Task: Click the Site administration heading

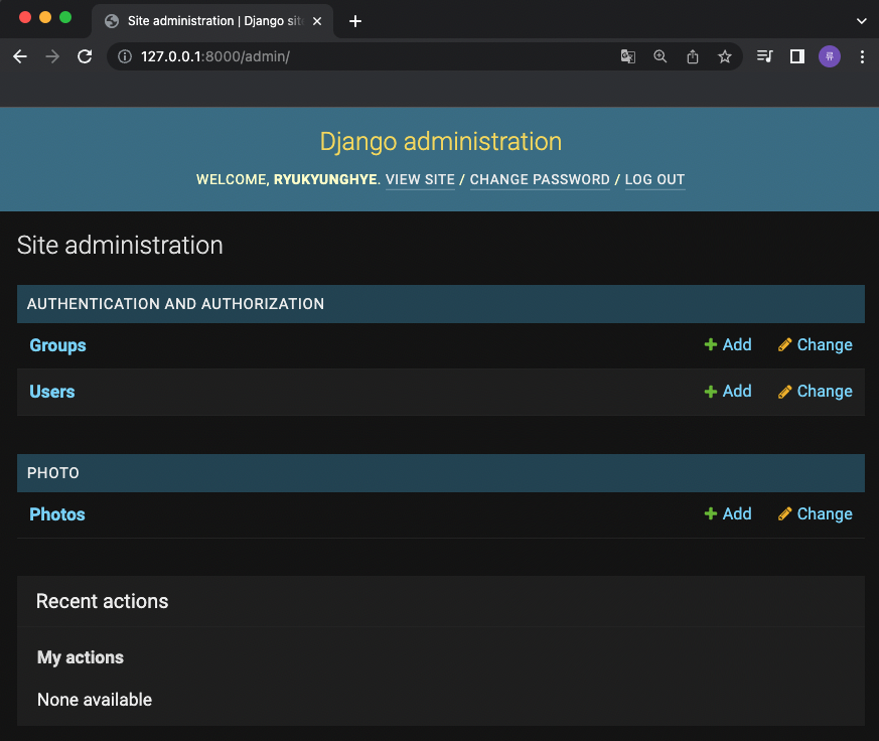Action: (120, 246)
